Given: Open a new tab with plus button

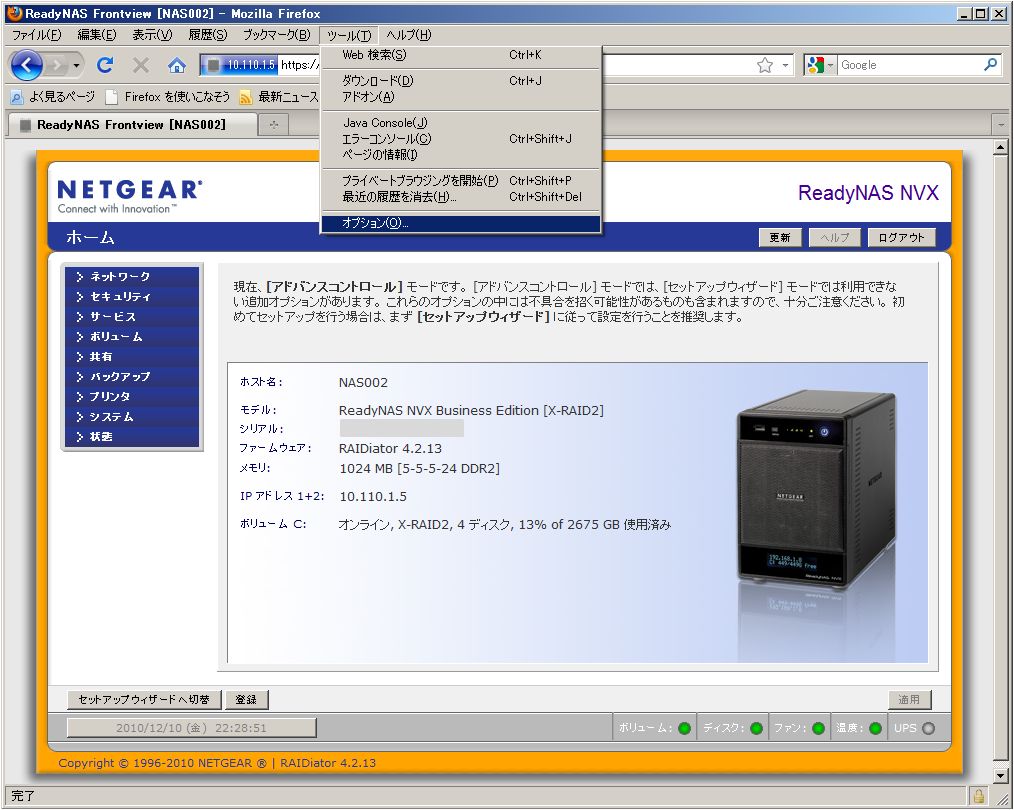Looking at the screenshot, I should [x=274, y=125].
